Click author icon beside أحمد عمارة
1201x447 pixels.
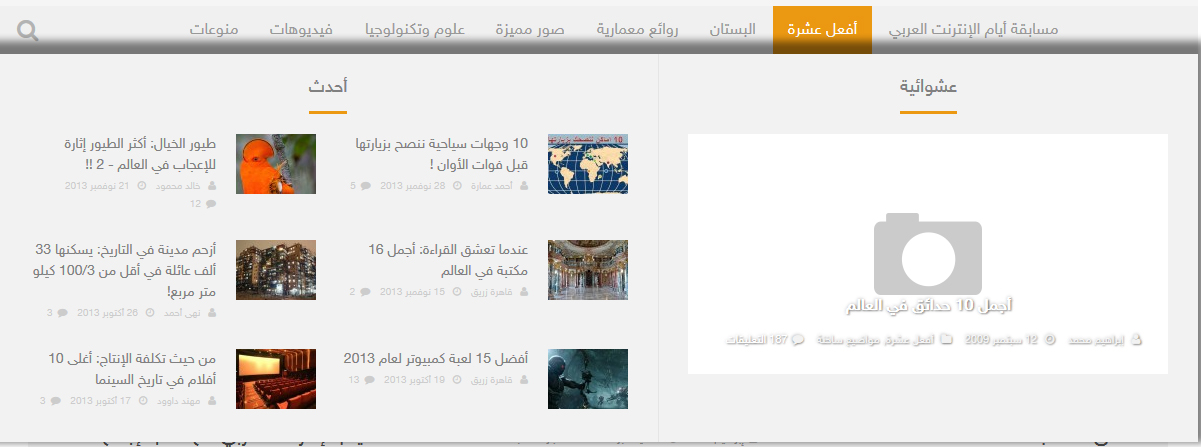tap(523, 186)
